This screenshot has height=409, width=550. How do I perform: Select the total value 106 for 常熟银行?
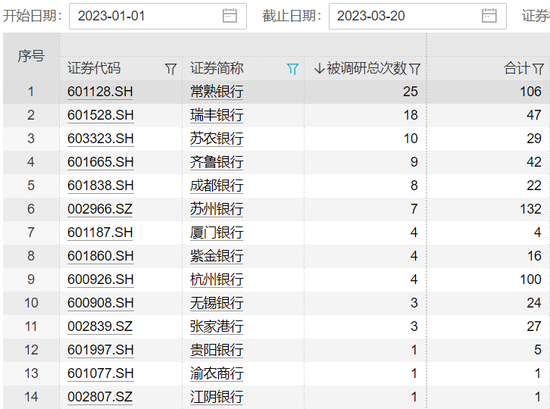point(530,92)
